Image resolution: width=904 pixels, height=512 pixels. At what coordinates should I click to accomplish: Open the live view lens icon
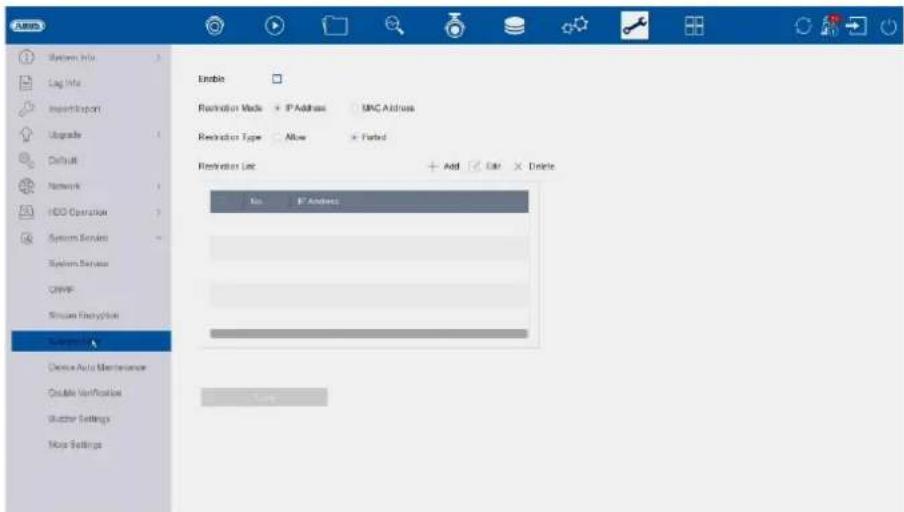215,26
